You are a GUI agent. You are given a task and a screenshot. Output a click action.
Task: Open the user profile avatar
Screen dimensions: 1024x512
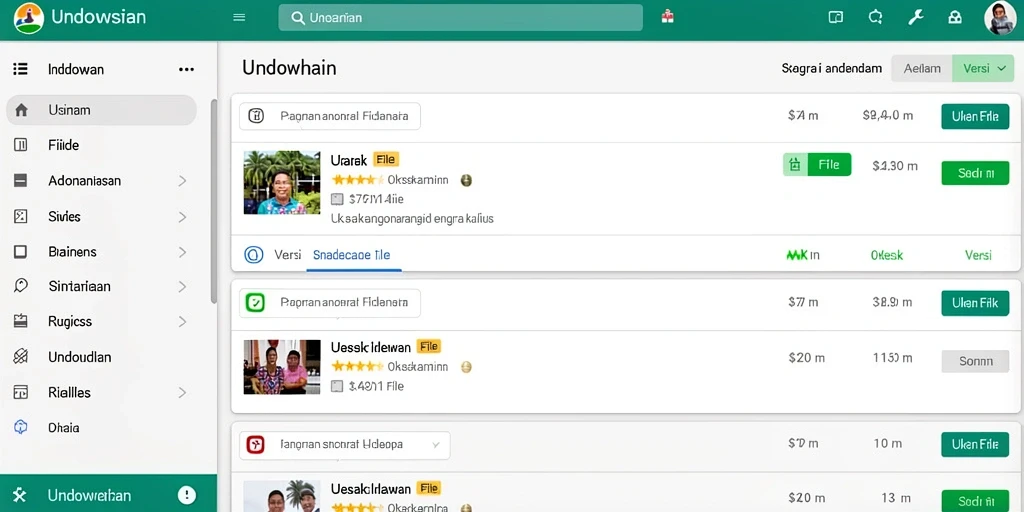(x=1000, y=18)
